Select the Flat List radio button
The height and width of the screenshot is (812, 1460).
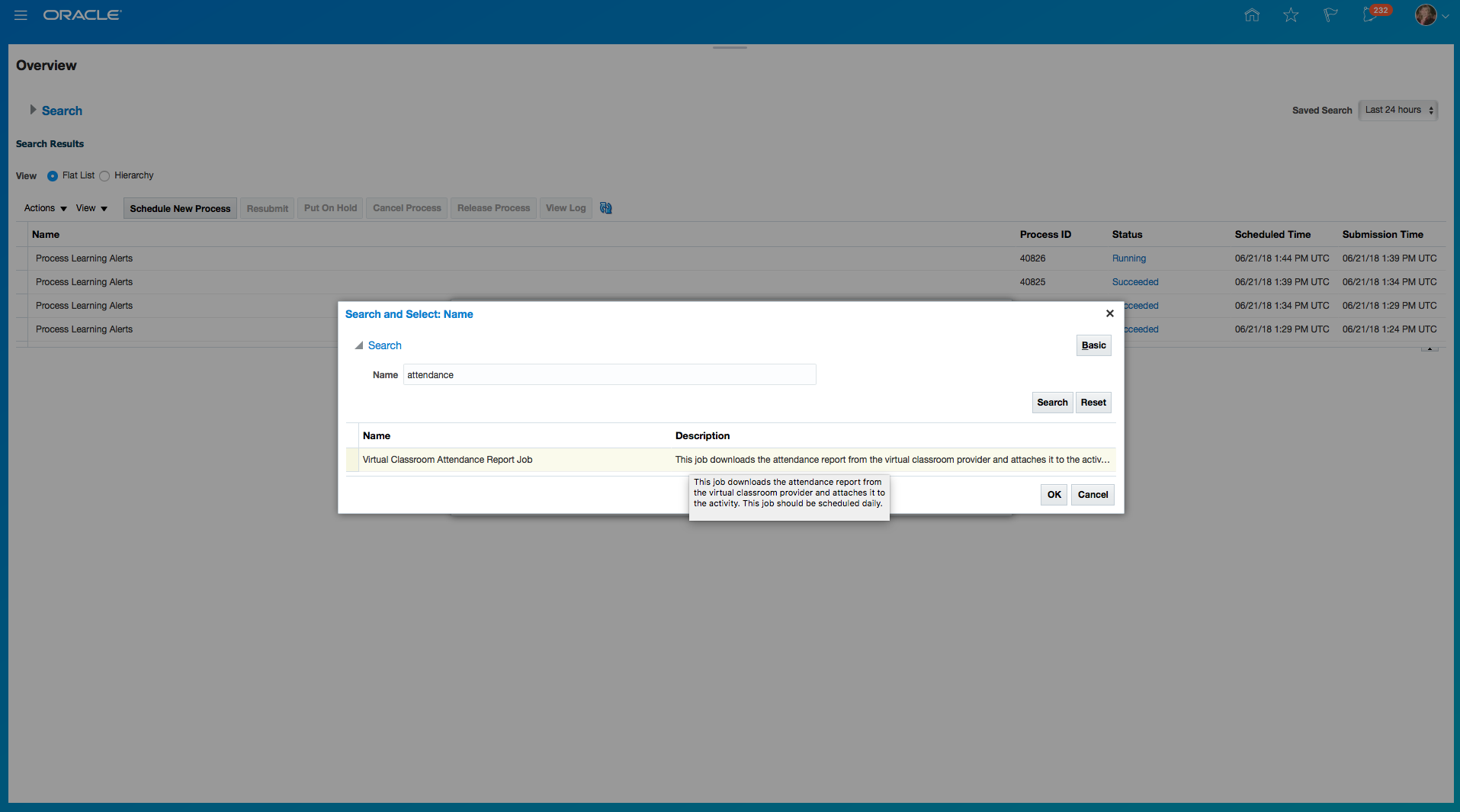coord(53,176)
